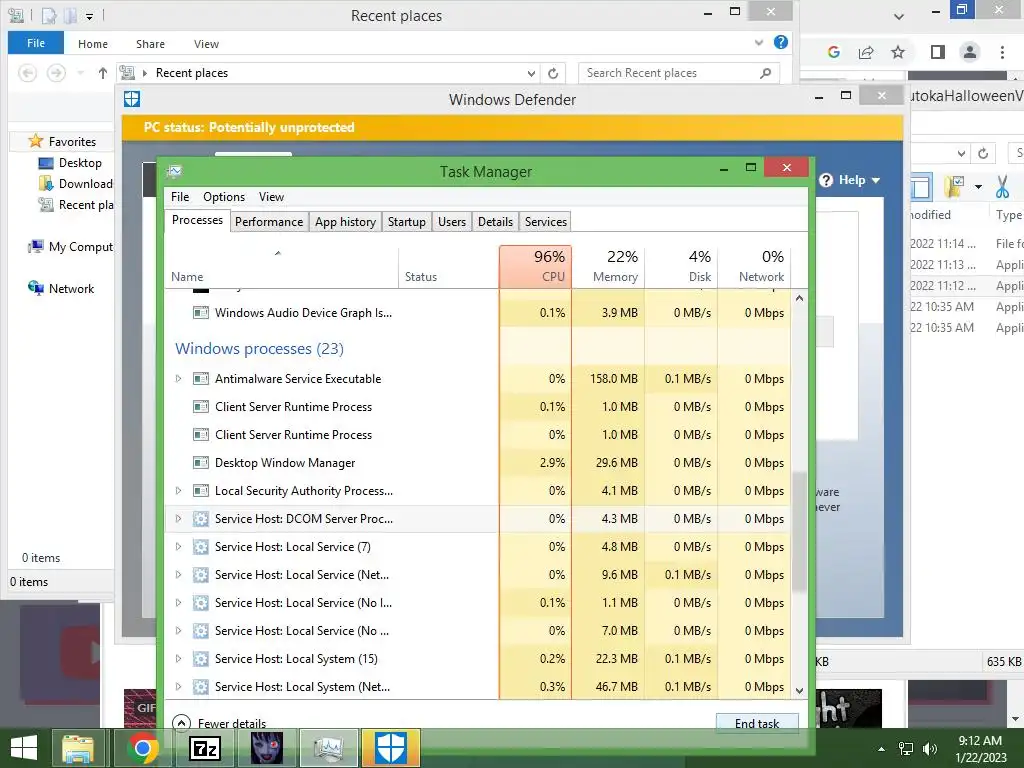
Task: Sort processes by Disk column
Action: tap(681, 266)
